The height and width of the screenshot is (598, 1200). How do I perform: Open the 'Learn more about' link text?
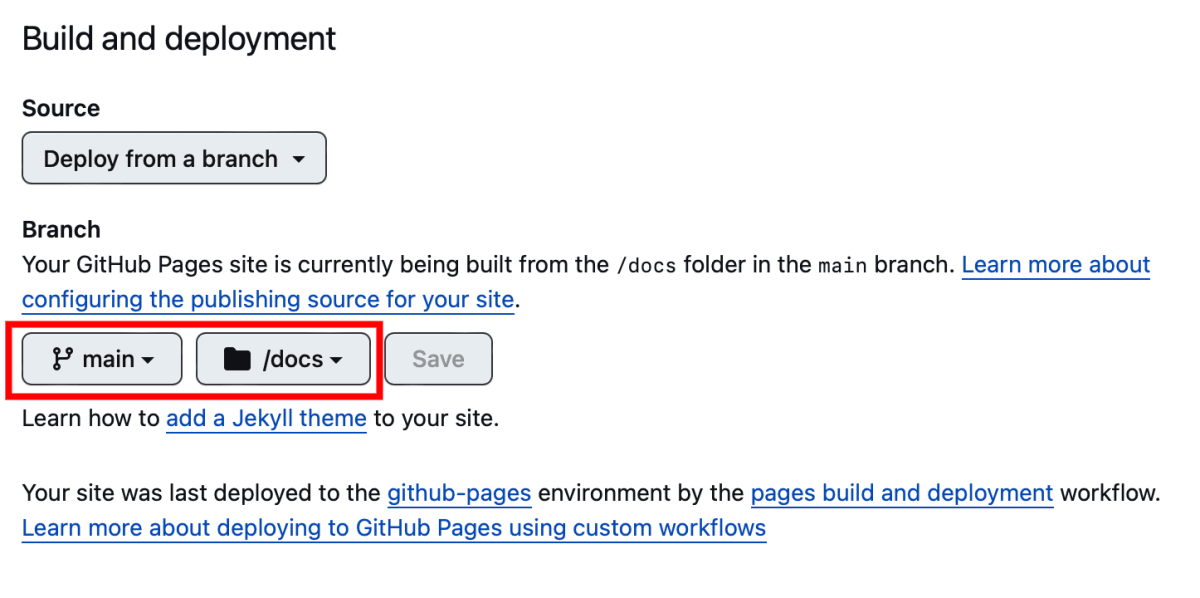point(1056,265)
